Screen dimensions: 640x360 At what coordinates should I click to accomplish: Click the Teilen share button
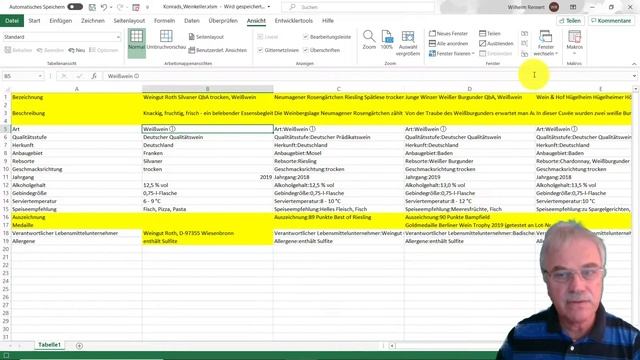570,20
